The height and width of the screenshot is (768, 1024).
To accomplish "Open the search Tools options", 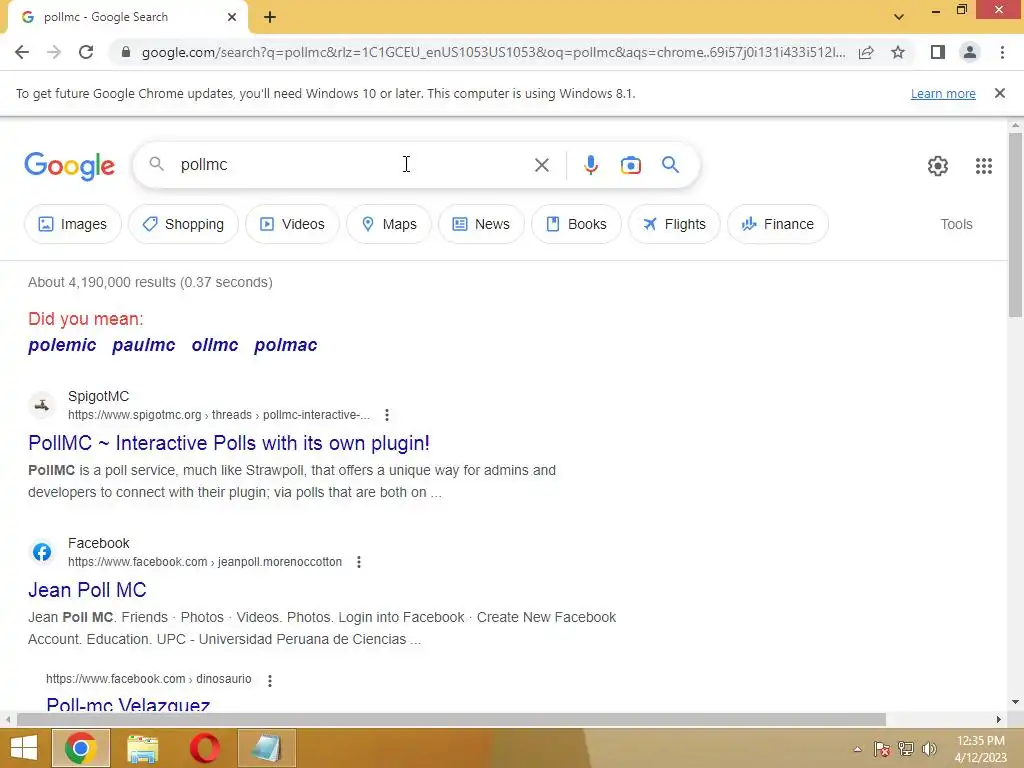I will (x=956, y=224).
